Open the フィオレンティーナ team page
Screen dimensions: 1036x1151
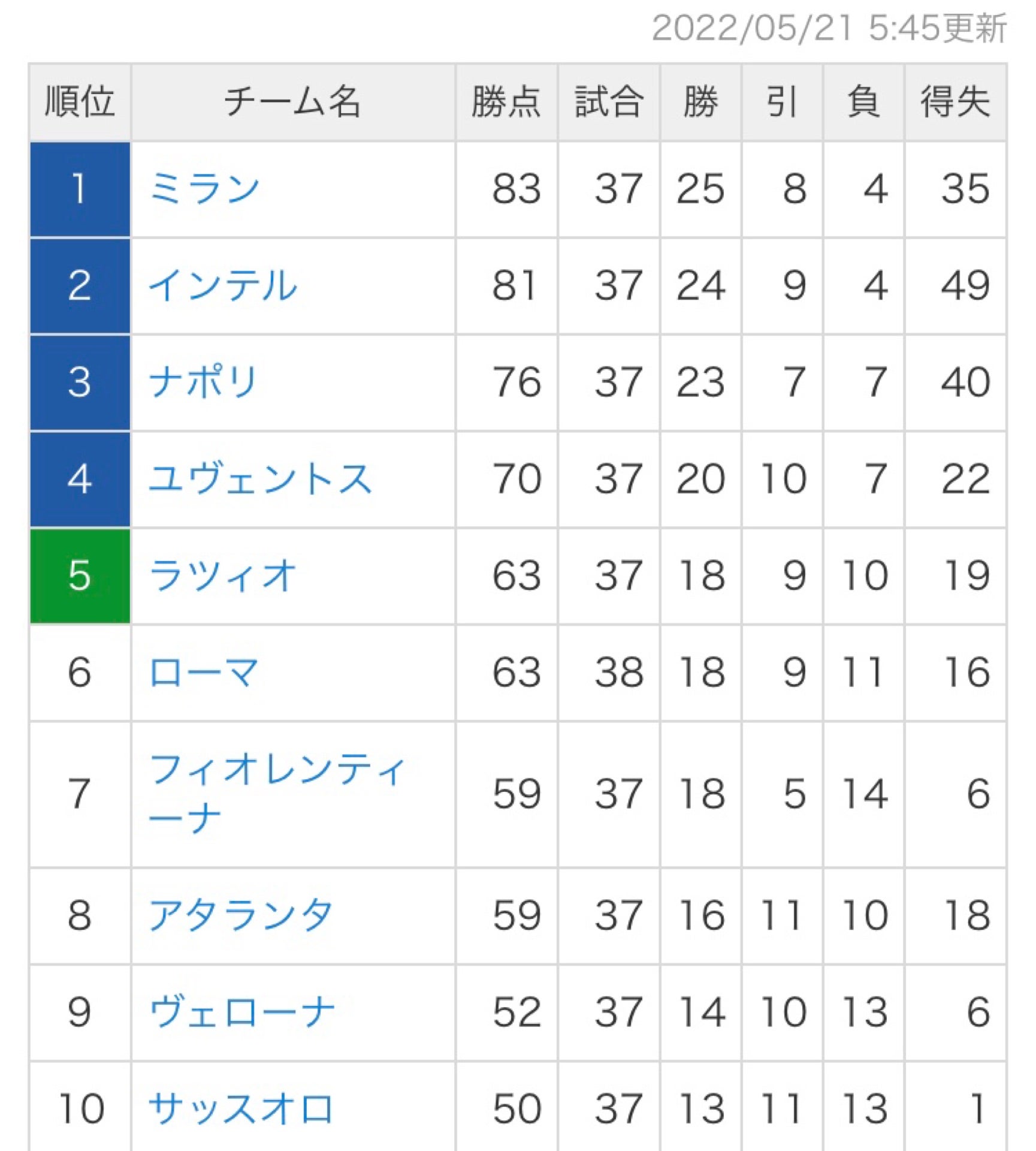click(x=277, y=793)
